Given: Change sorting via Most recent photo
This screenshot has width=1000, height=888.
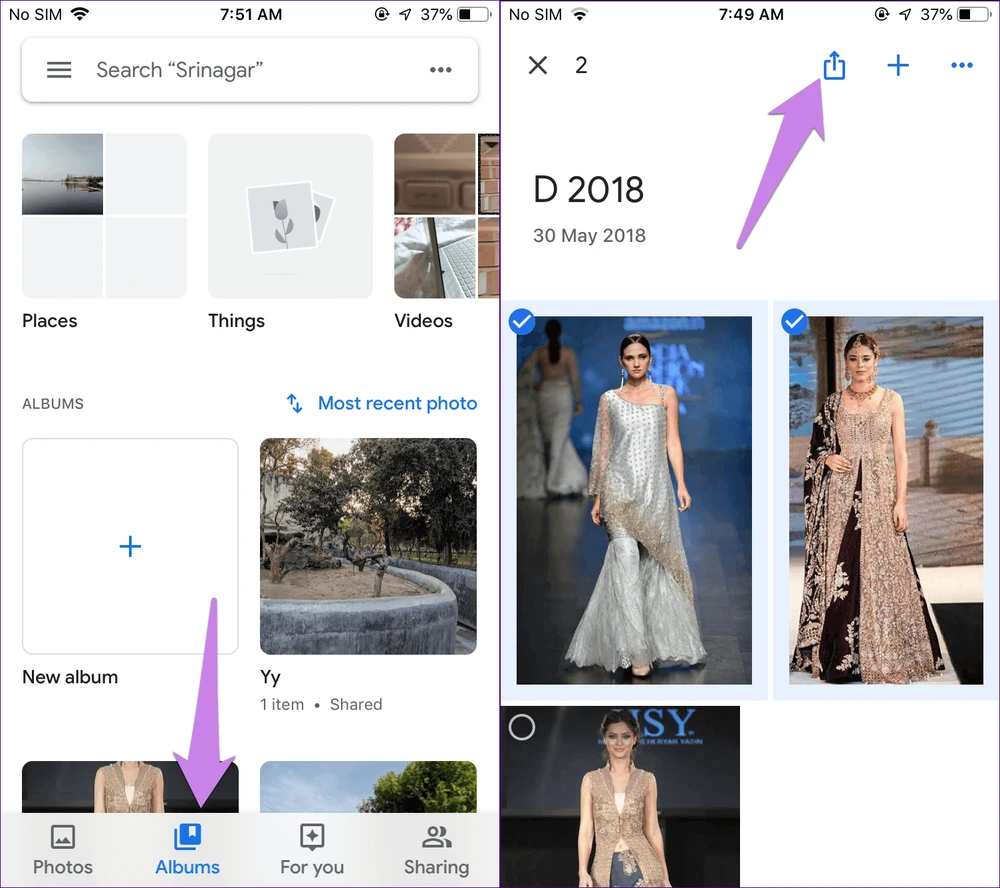Looking at the screenshot, I should pos(397,404).
